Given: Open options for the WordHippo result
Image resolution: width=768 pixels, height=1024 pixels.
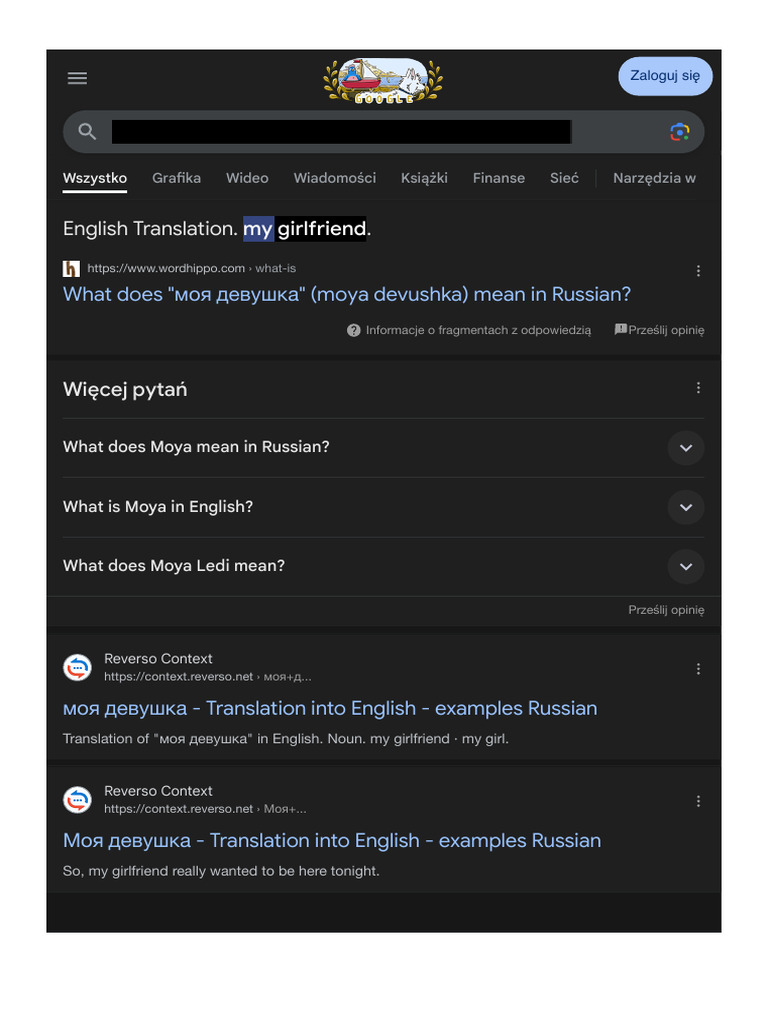Looking at the screenshot, I should point(698,271).
